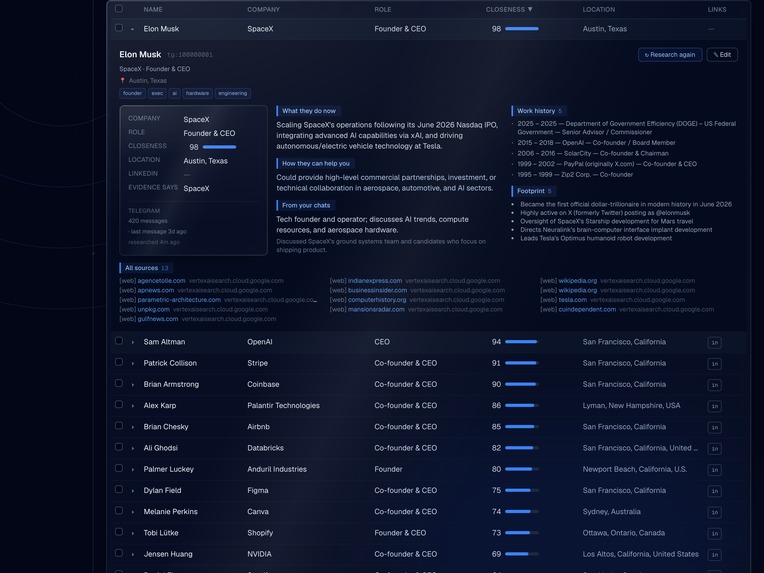Screen dimensions: 764x573
Task: Expand the Brian Armstrong row
Action: tap(133, 385)
